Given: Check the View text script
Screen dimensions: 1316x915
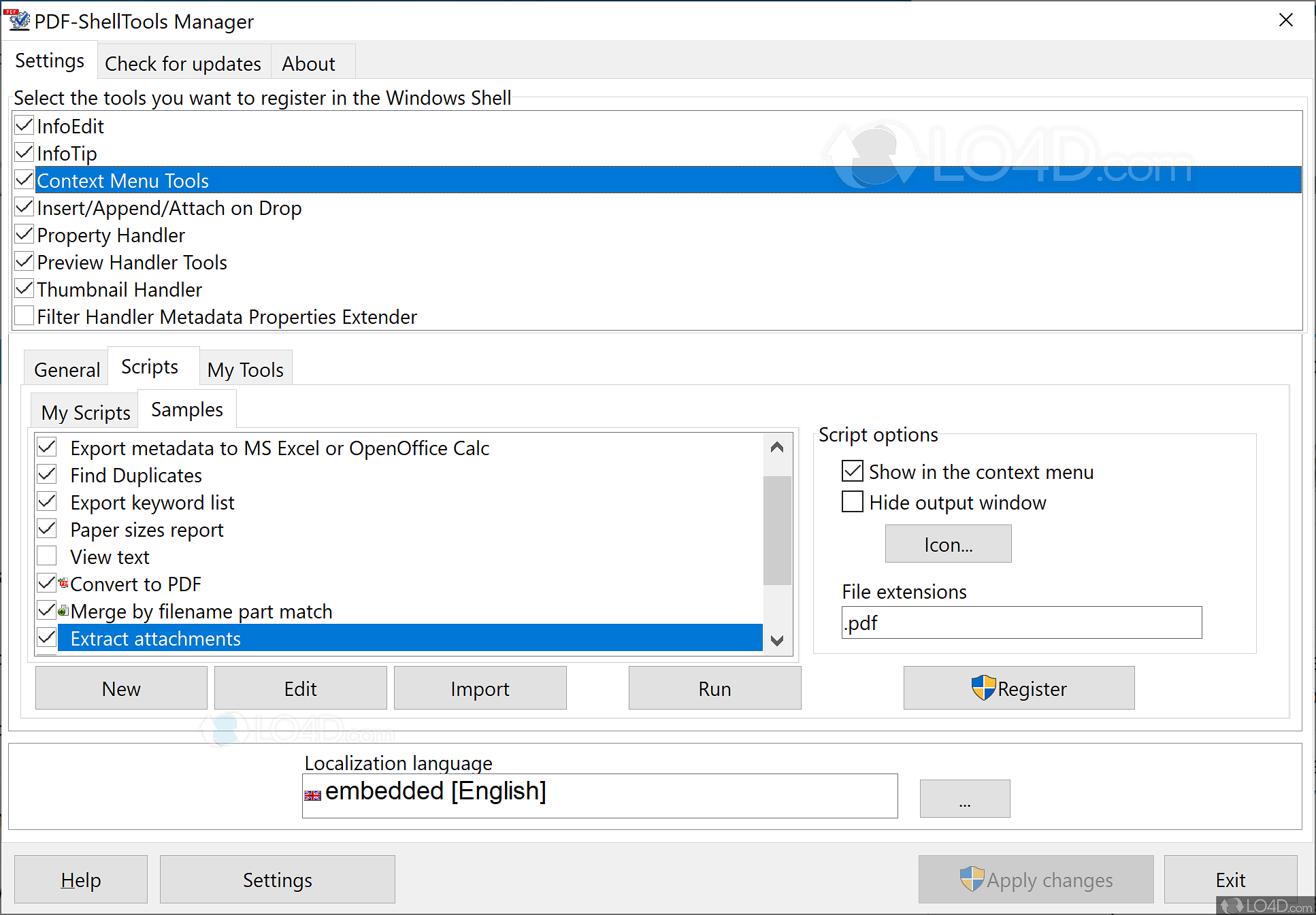Looking at the screenshot, I should 46,556.
